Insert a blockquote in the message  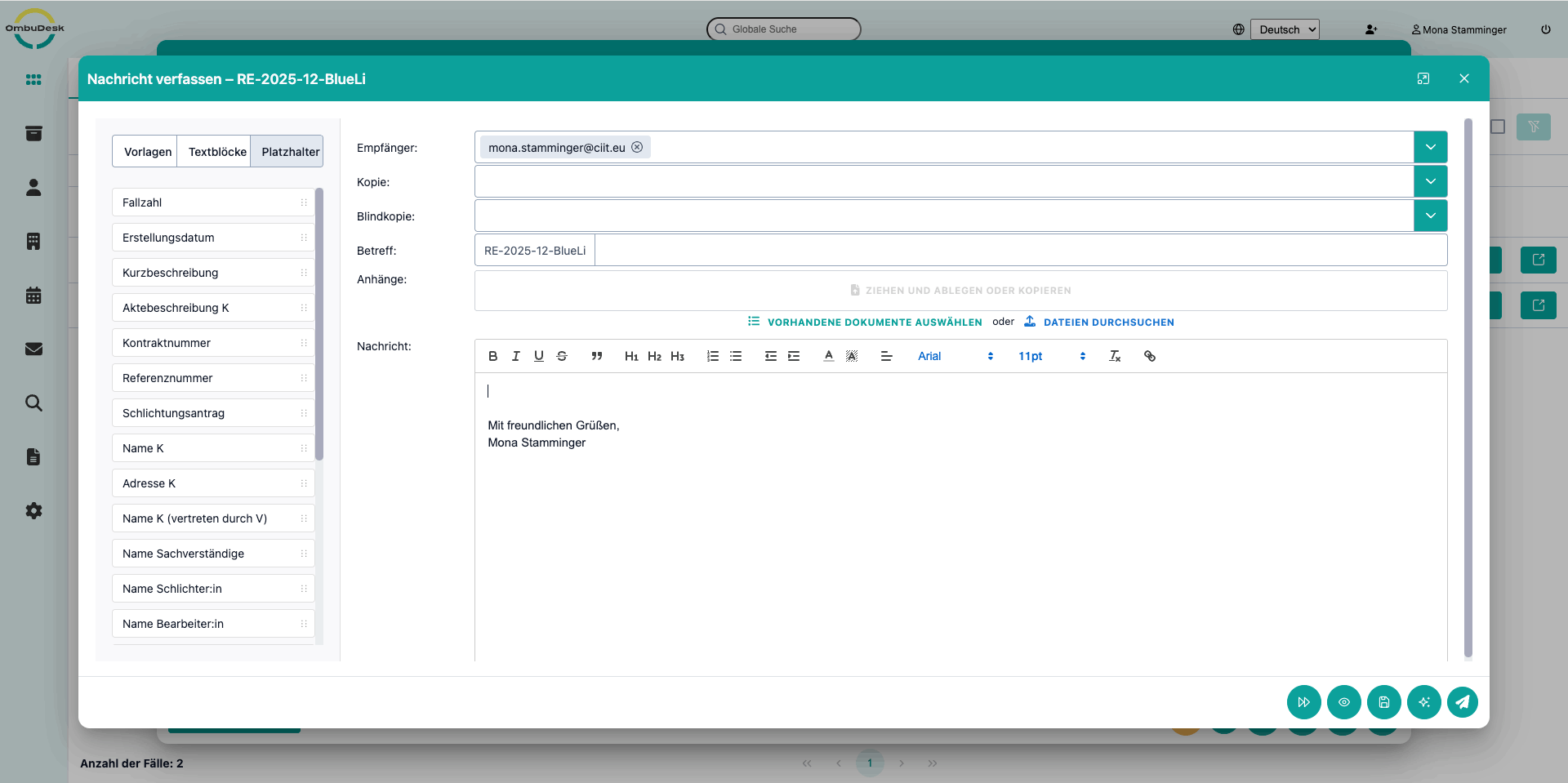pos(597,356)
